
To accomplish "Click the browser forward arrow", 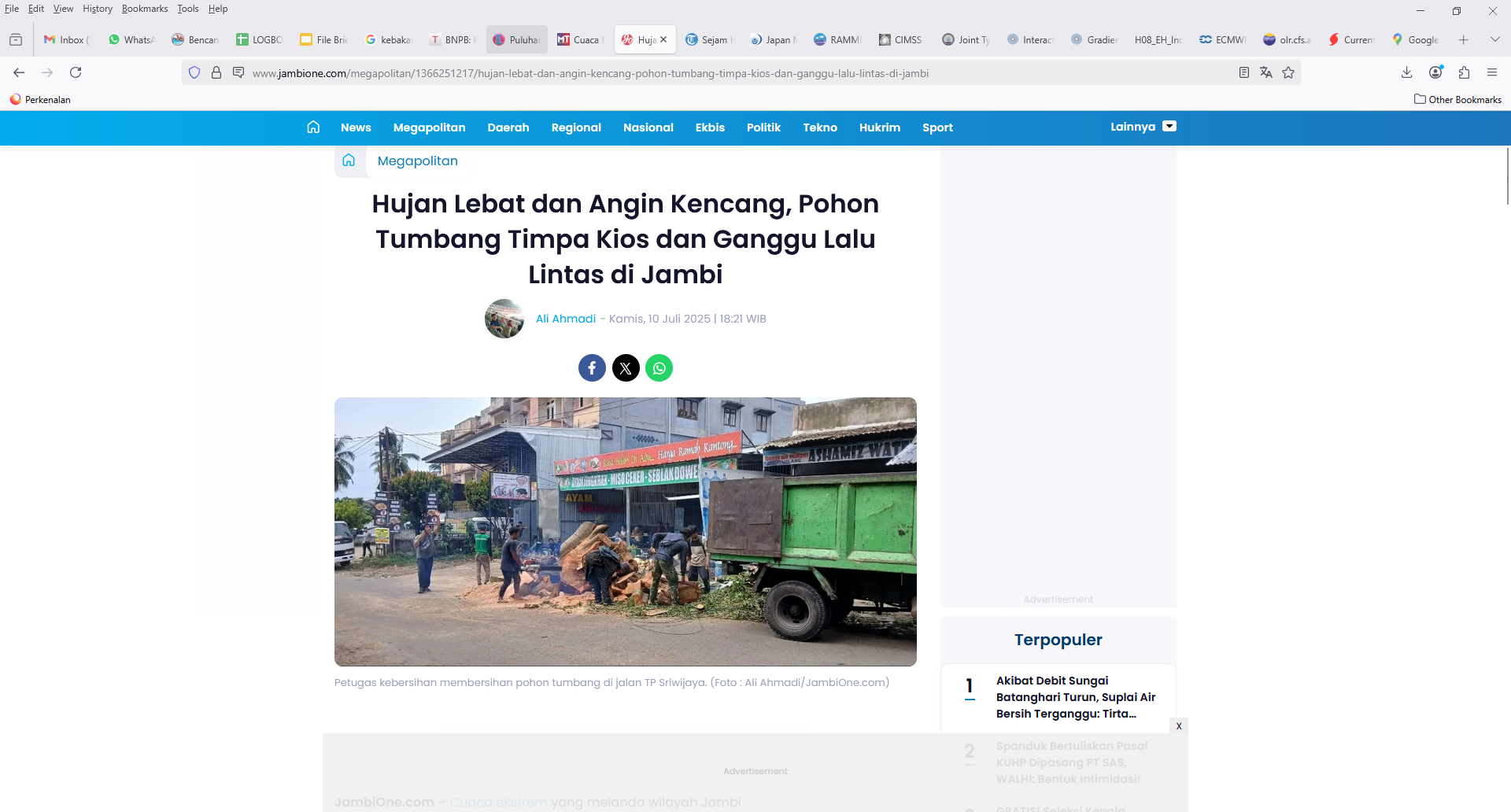I will click(47, 72).
